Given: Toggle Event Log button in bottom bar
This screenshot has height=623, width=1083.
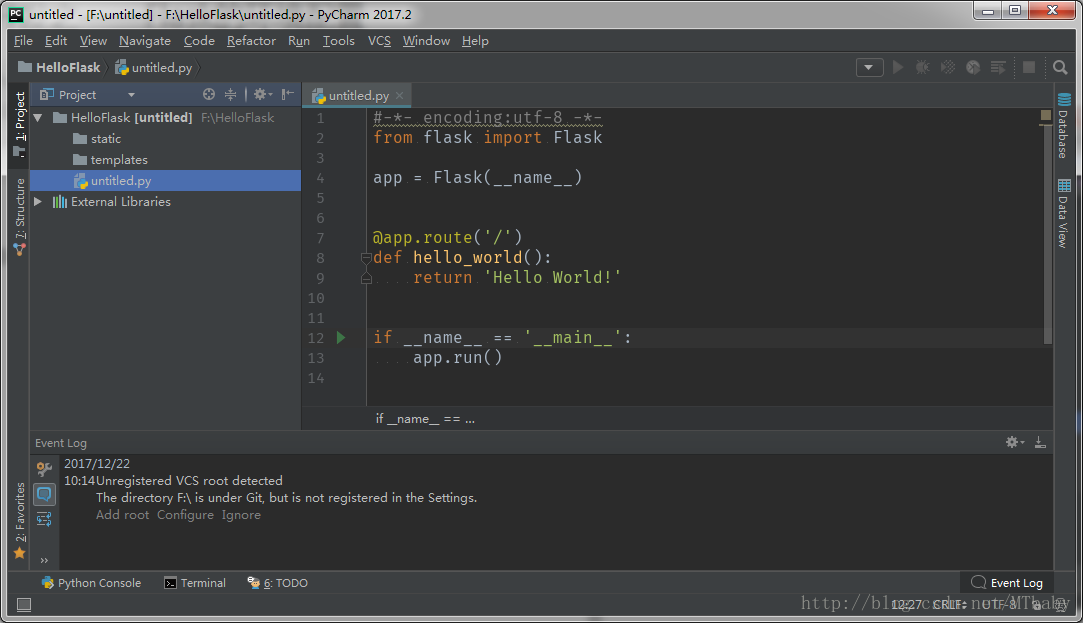Looking at the screenshot, I should click(x=1007, y=583).
